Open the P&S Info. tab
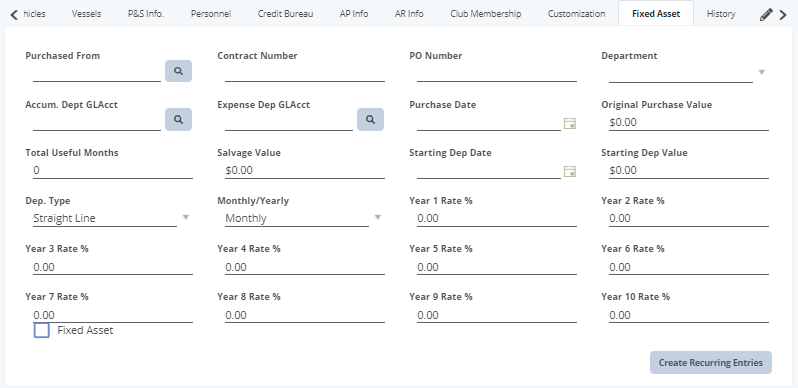Viewport: 798px width, 388px height. [x=146, y=14]
